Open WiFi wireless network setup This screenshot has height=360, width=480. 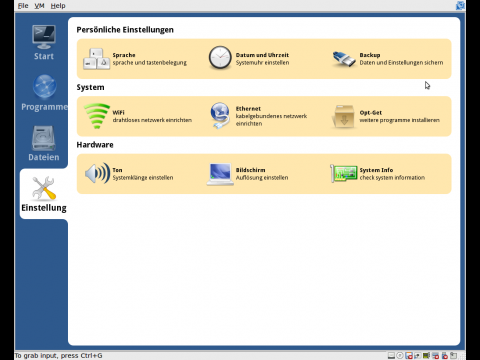coord(138,116)
